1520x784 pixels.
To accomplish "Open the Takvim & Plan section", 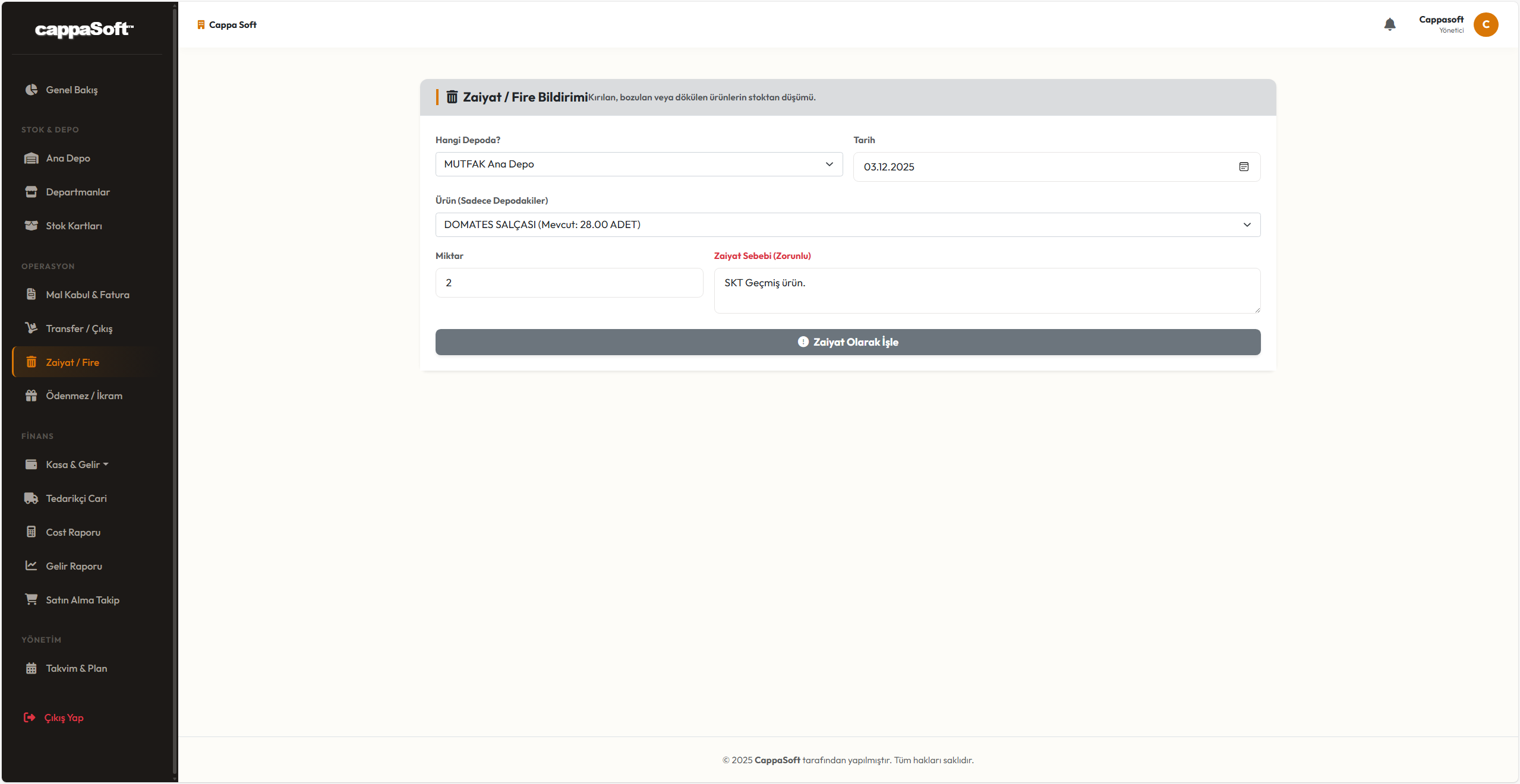I will click(77, 668).
